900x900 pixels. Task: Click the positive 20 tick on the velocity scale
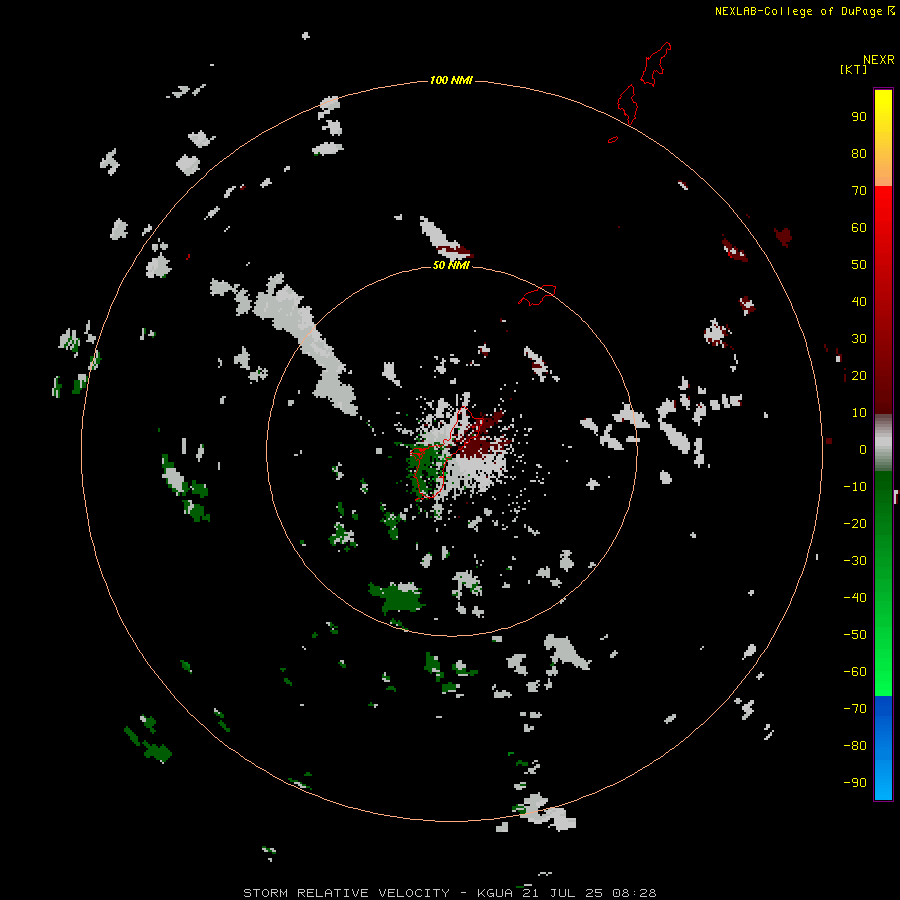click(x=859, y=376)
